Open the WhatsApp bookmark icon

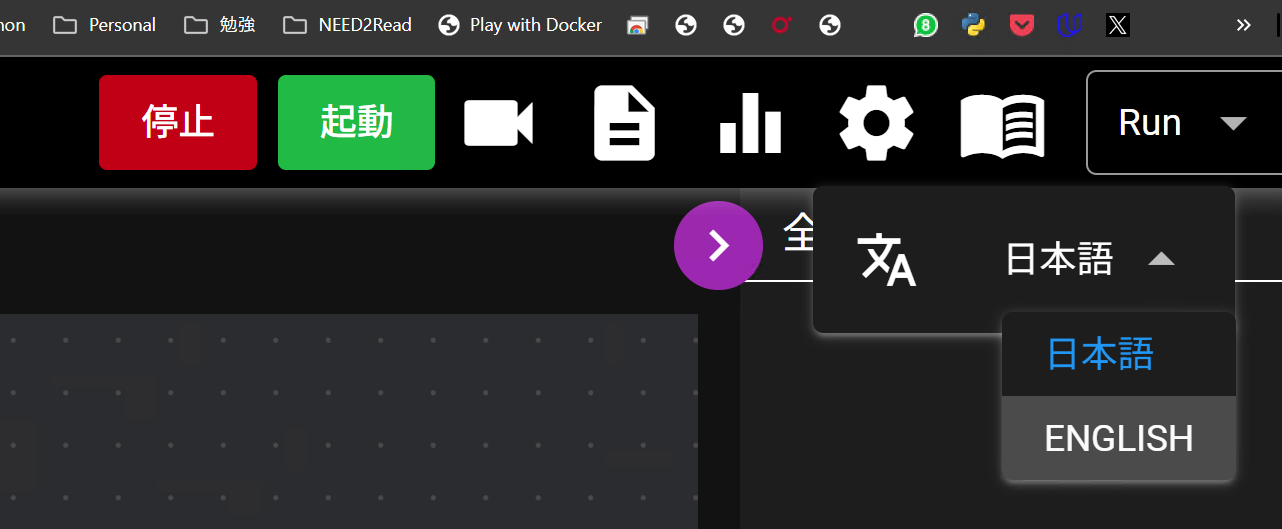[x=926, y=25]
